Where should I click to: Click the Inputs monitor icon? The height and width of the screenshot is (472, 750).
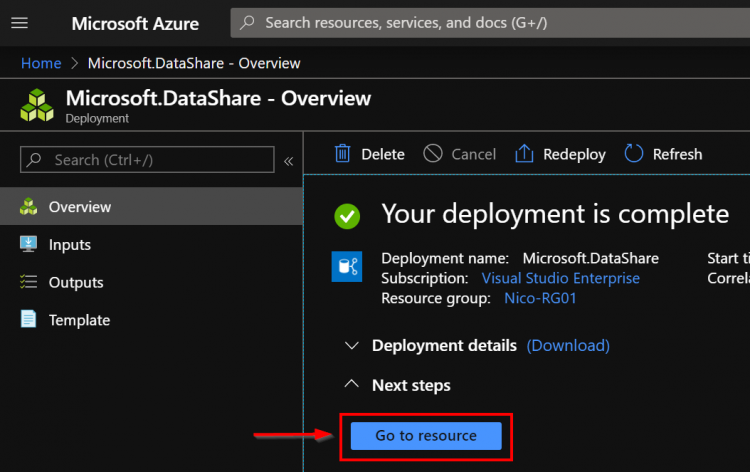28,244
